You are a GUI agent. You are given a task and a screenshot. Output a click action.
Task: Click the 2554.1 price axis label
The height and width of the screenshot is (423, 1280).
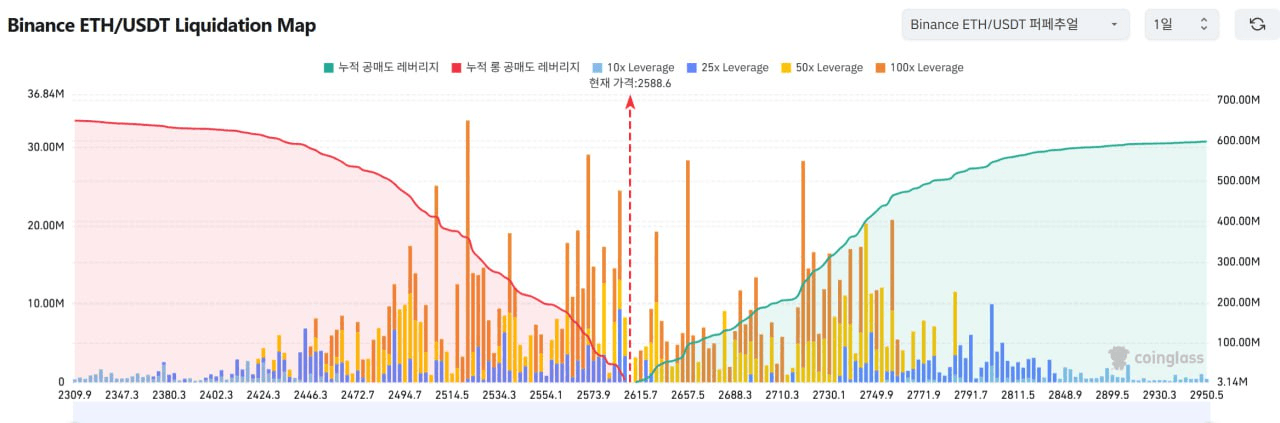pos(546,396)
